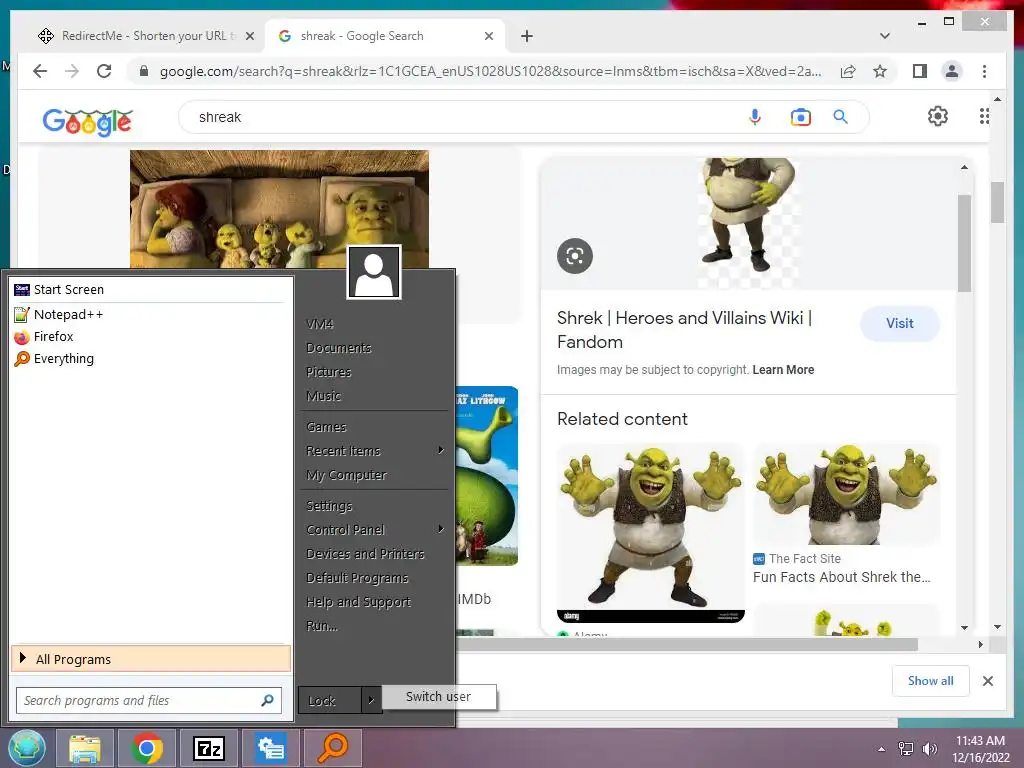
Task: Reload the page with the refresh icon
Action: 104,71
